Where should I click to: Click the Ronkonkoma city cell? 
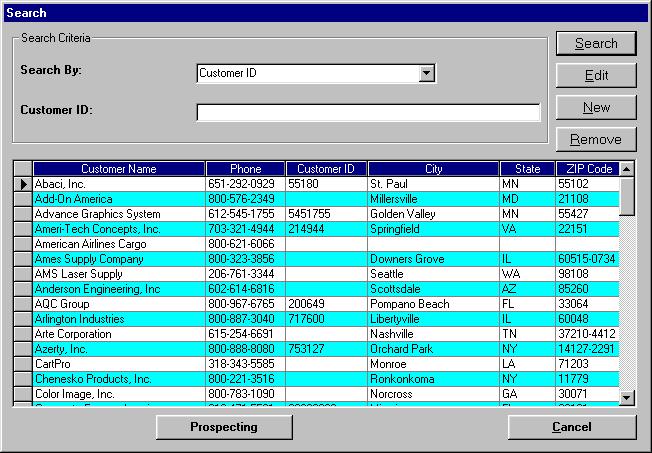(433, 379)
